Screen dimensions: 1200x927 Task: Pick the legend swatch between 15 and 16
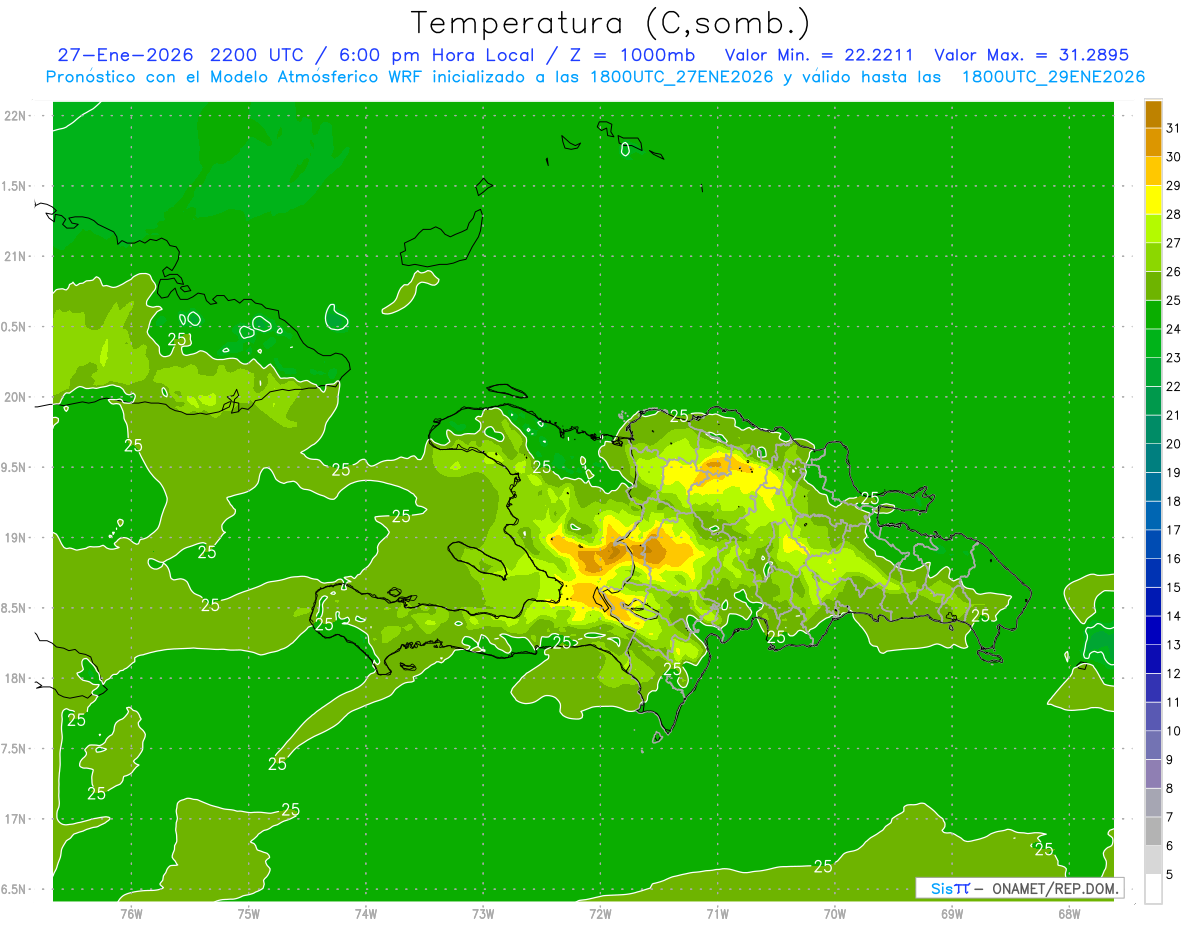pyautogui.click(x=1153, y=573)
